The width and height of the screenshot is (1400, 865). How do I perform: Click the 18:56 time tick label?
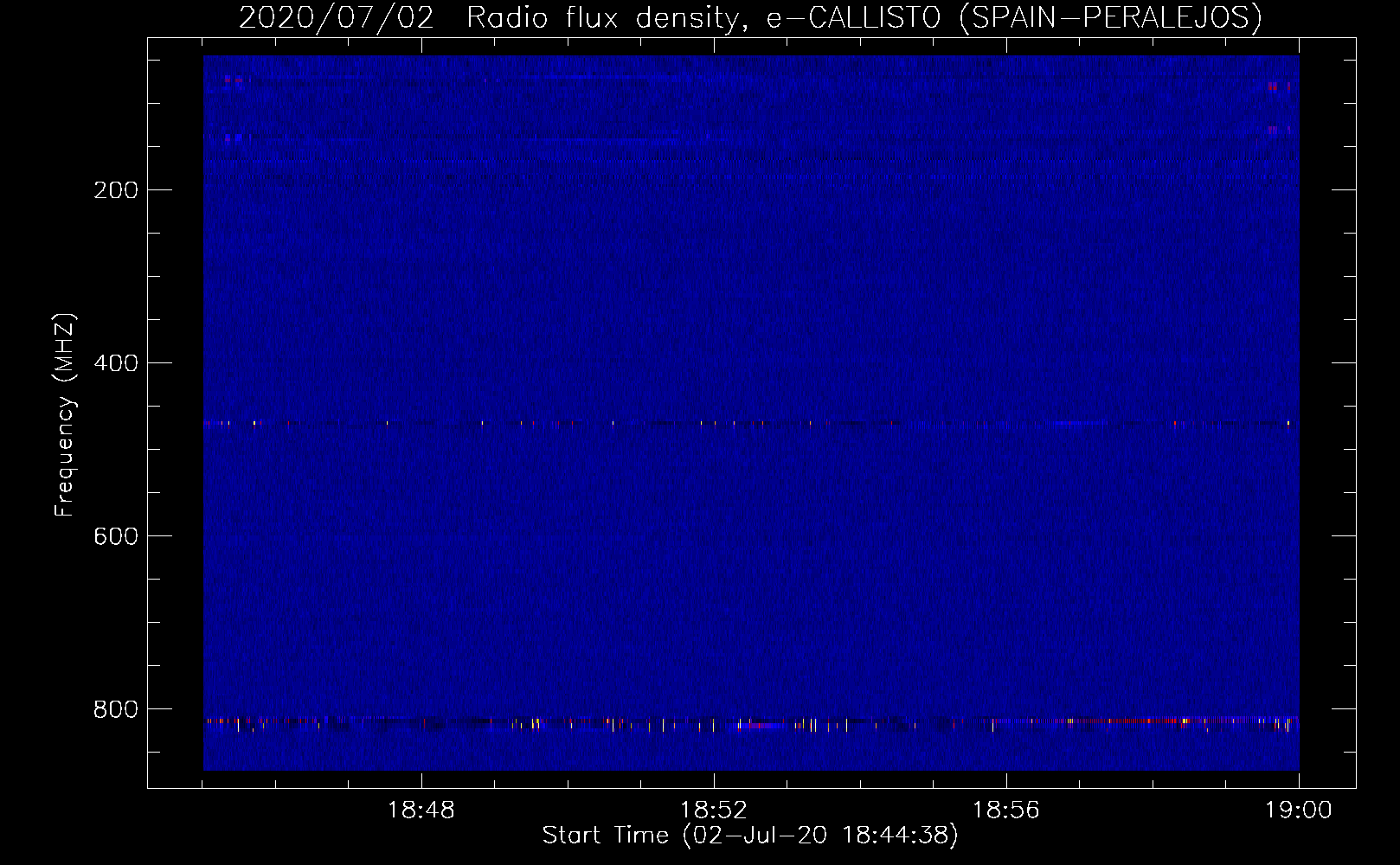click(1006, 811)
